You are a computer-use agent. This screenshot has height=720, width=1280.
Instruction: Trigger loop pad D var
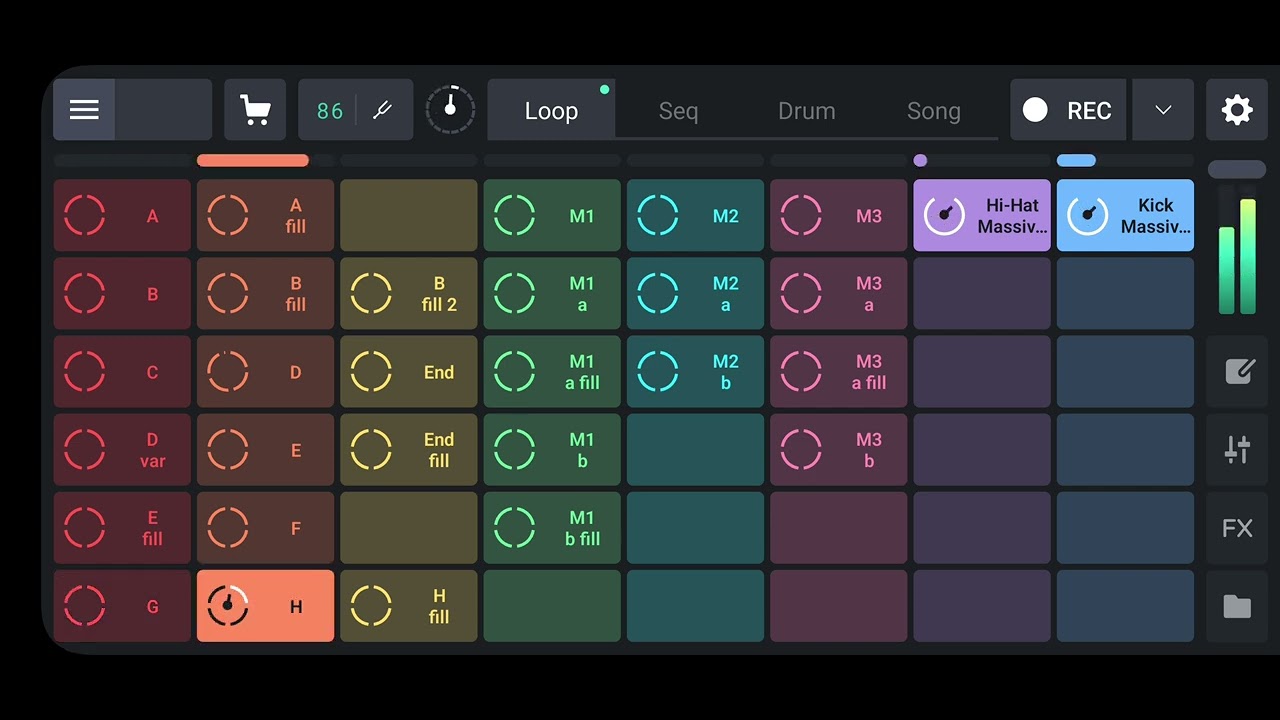coord(122,449)
